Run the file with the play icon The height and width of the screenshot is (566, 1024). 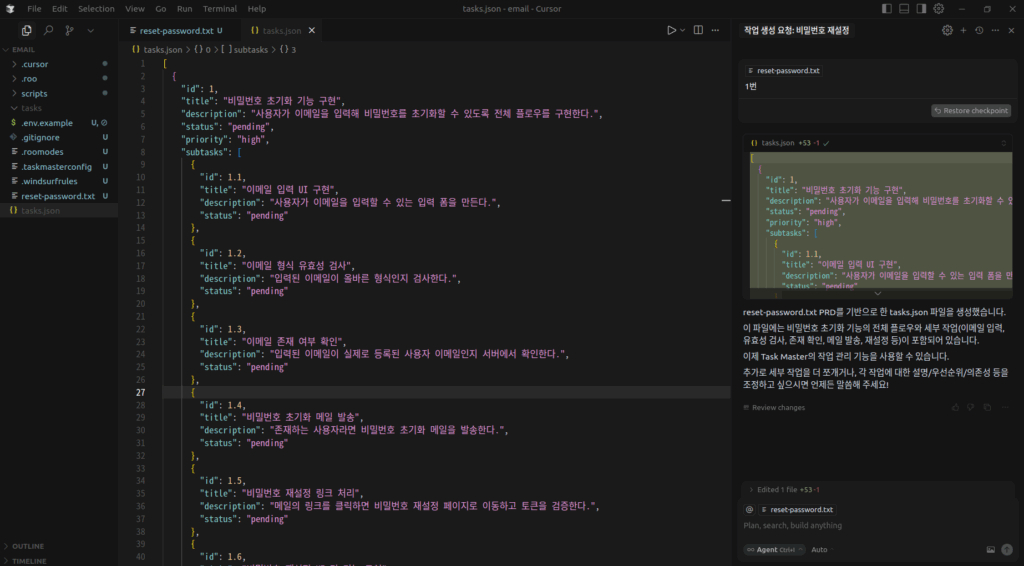pos(671,30)
